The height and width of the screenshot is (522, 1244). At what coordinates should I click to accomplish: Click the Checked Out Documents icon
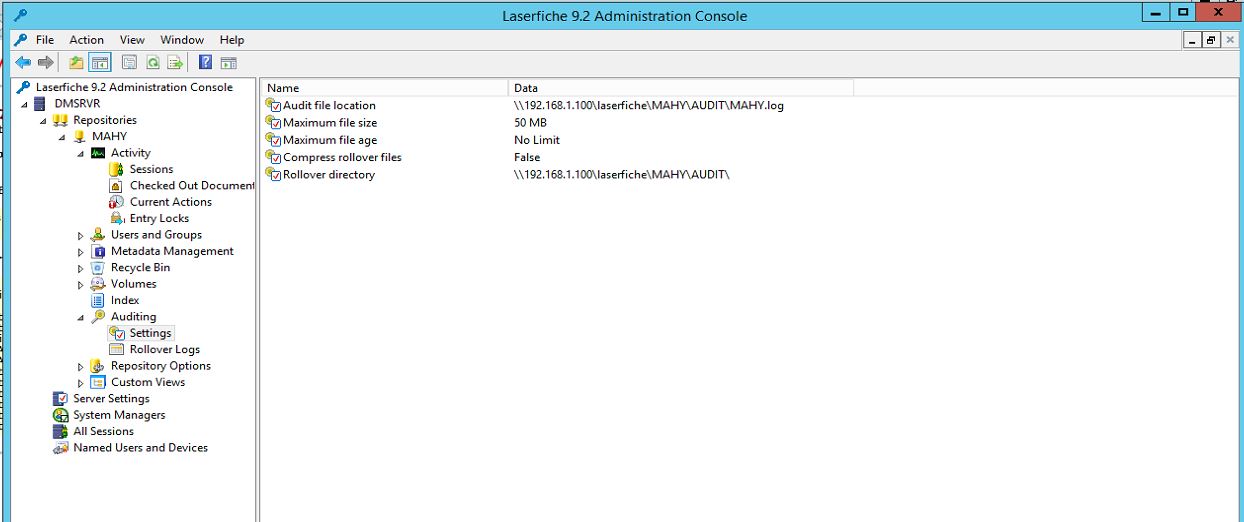click(116, 186)
